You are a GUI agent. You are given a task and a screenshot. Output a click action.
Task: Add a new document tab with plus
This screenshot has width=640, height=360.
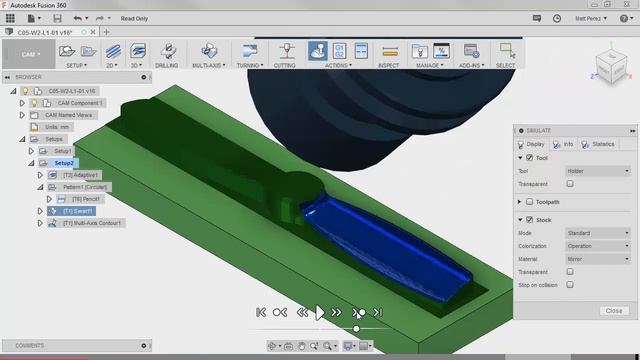pos(107,32)
